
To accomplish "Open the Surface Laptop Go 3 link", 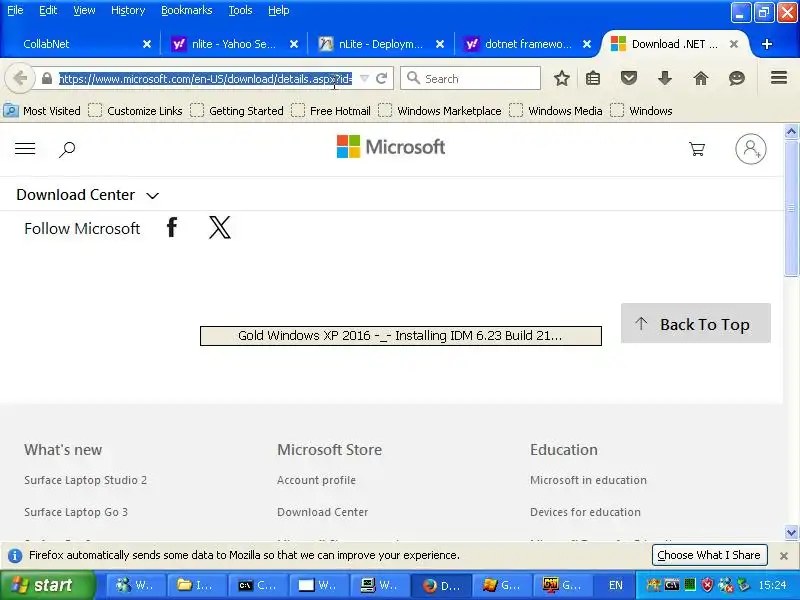I will (76, 512).
